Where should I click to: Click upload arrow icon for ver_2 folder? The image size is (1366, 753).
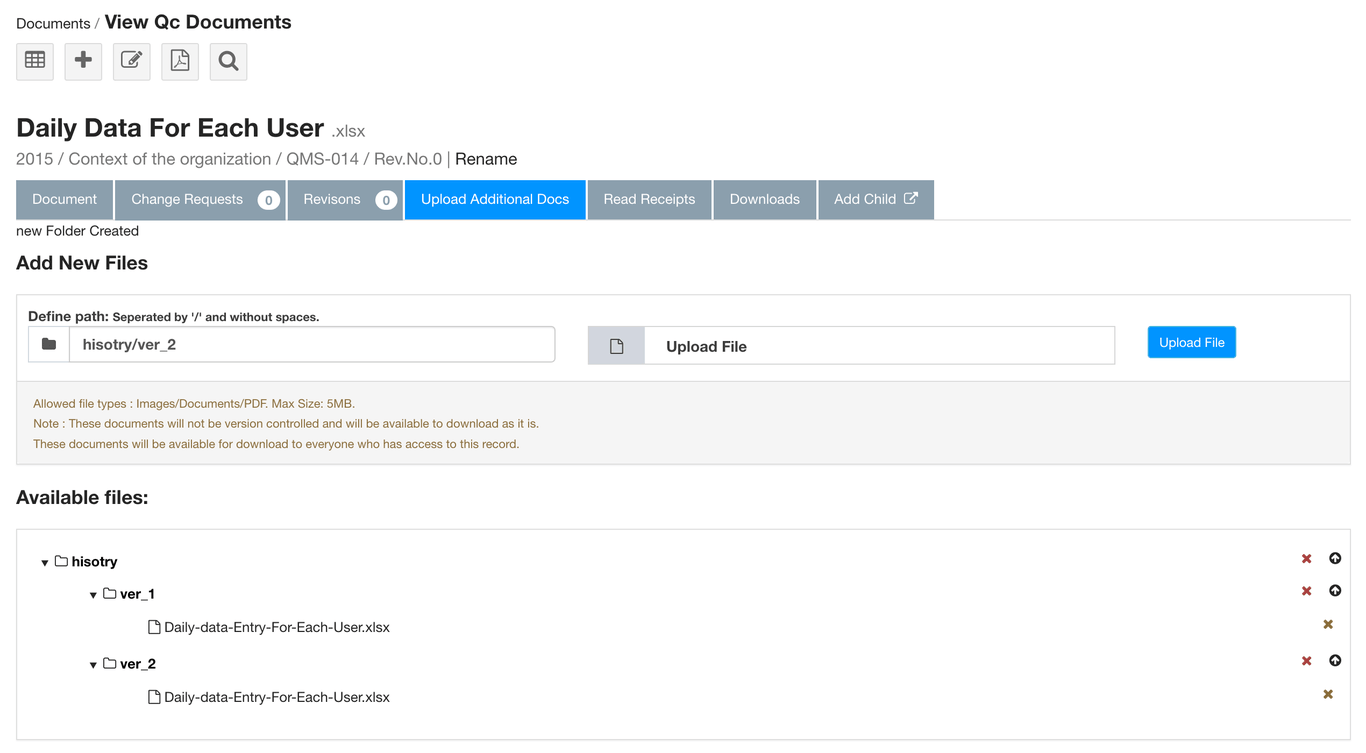coord(1335,661)
